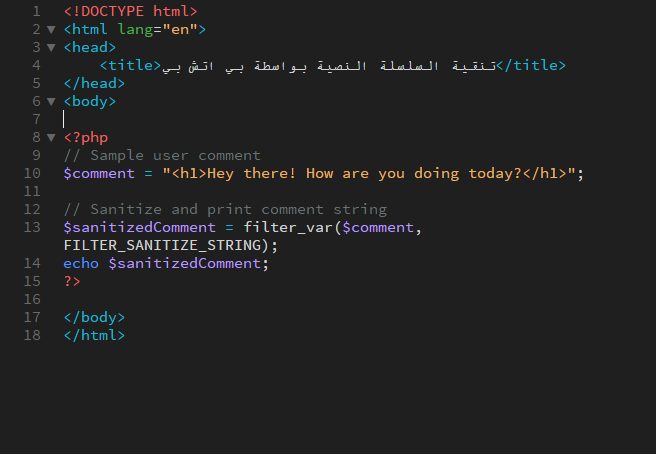Fold the PHP block arrow on line 8
The height and width of the screenshot is (454, 656).
click(x=51, y=138)
